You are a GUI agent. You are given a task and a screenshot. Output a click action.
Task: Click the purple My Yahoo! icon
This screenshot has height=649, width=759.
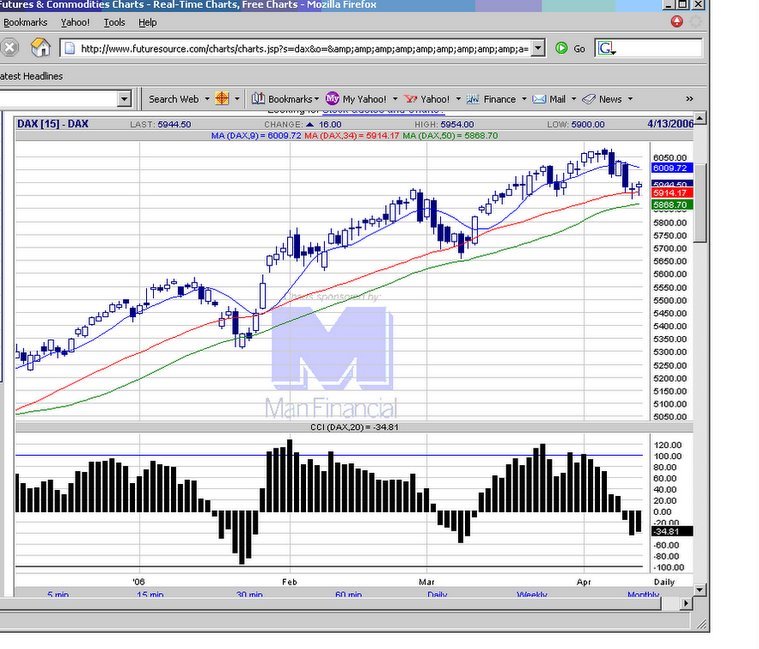[x=332, y=98]
